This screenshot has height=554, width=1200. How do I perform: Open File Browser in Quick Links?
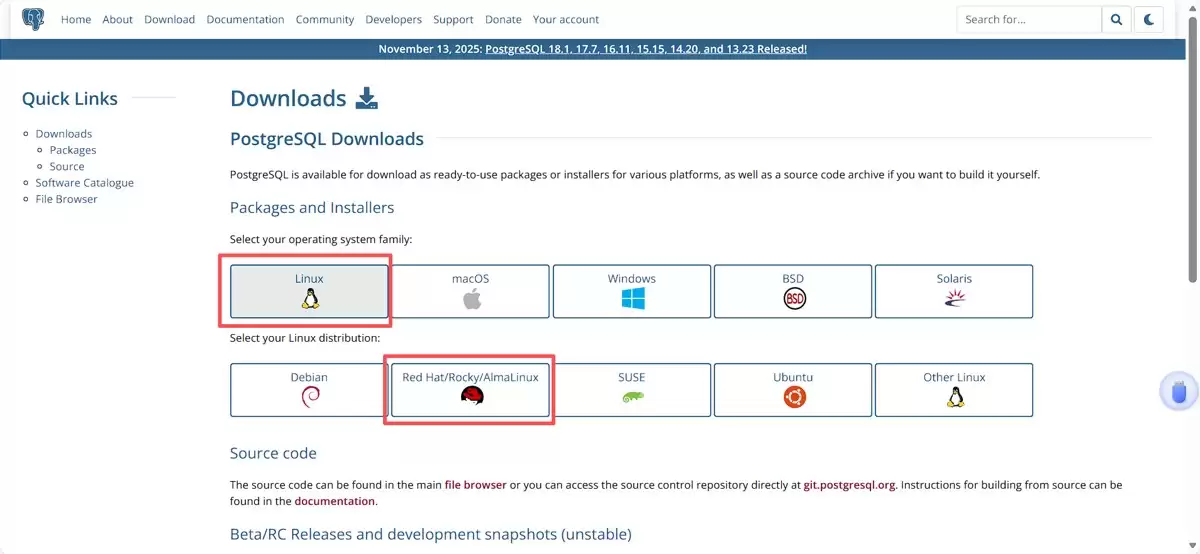[x=67, y=199]
